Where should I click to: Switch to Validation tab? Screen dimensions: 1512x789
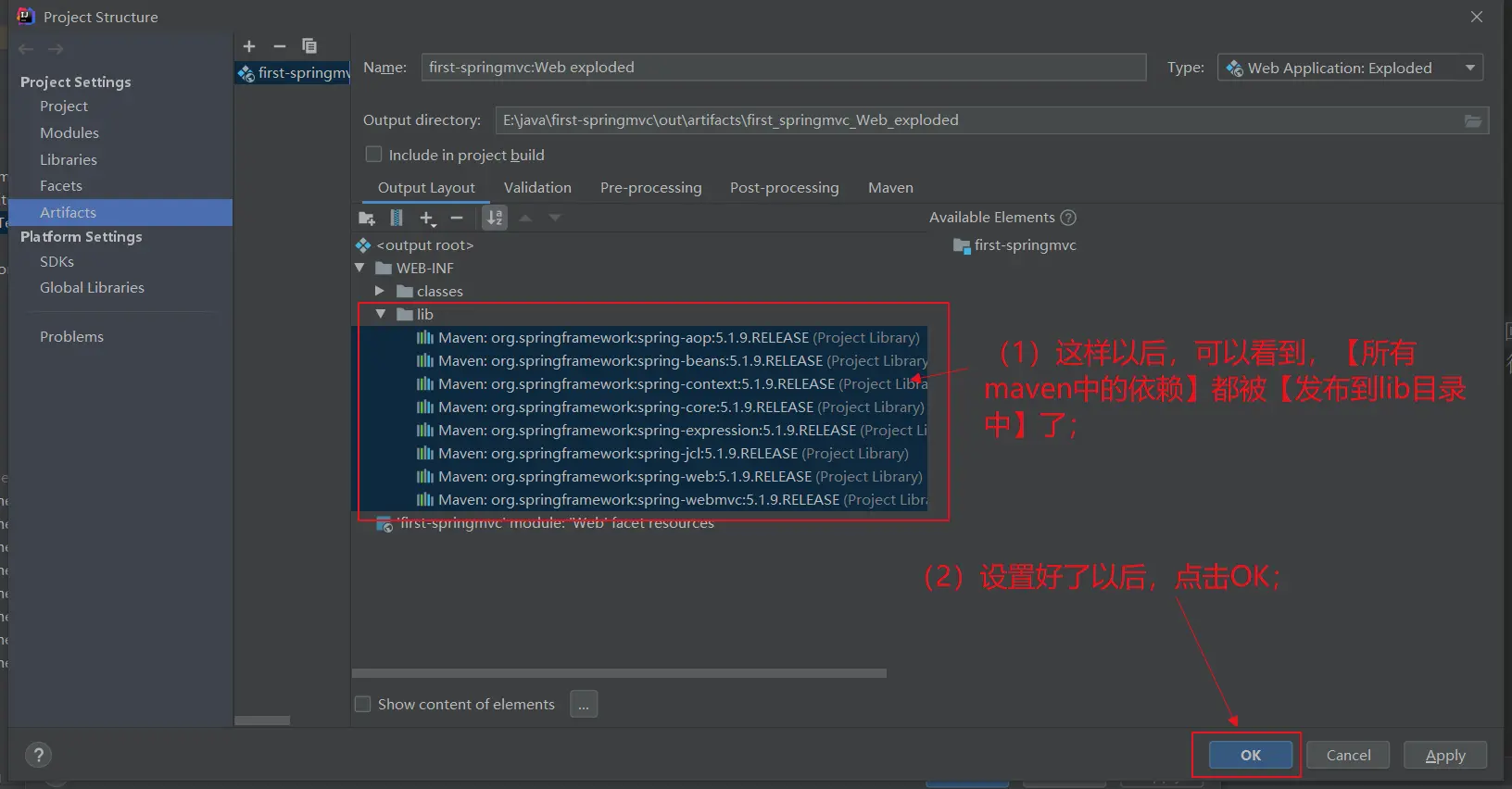point(537,188)
